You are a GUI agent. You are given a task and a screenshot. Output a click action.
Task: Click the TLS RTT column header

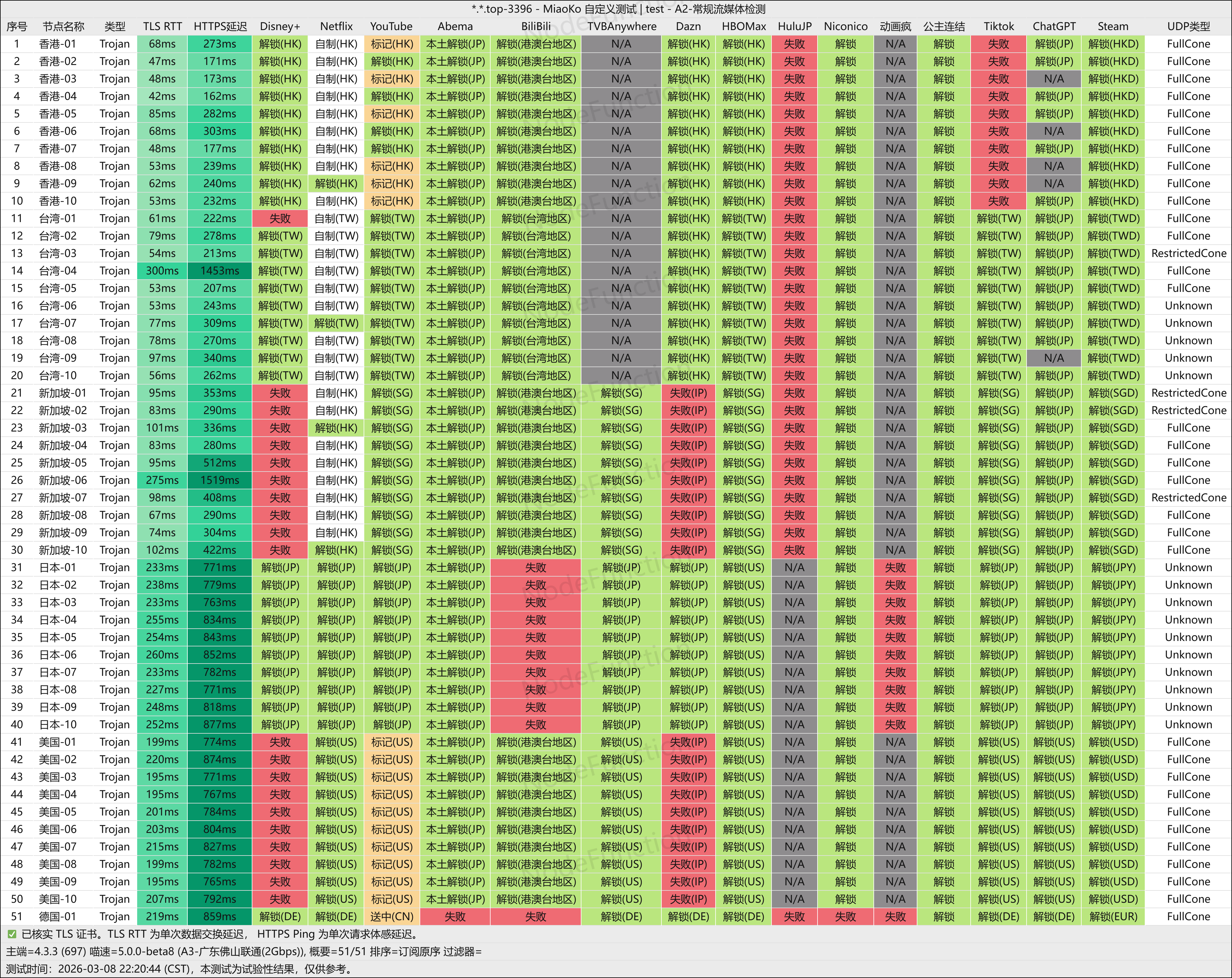pyautogui.click(x=162, y=26)
